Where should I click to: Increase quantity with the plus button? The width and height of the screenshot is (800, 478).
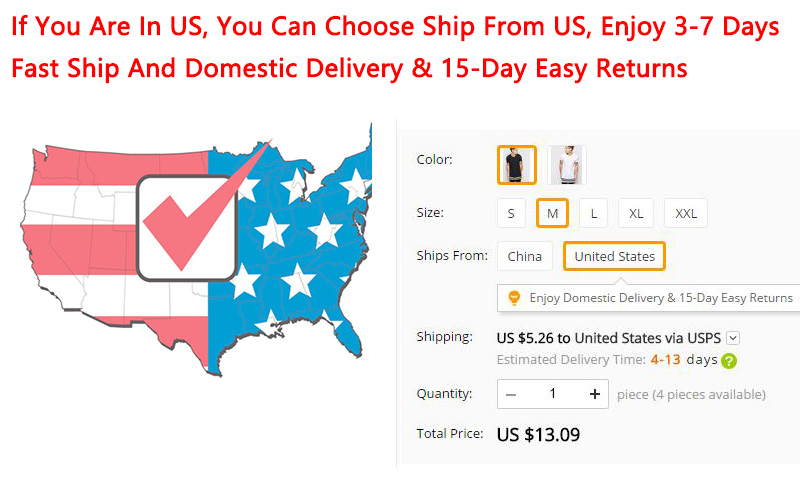594,394
